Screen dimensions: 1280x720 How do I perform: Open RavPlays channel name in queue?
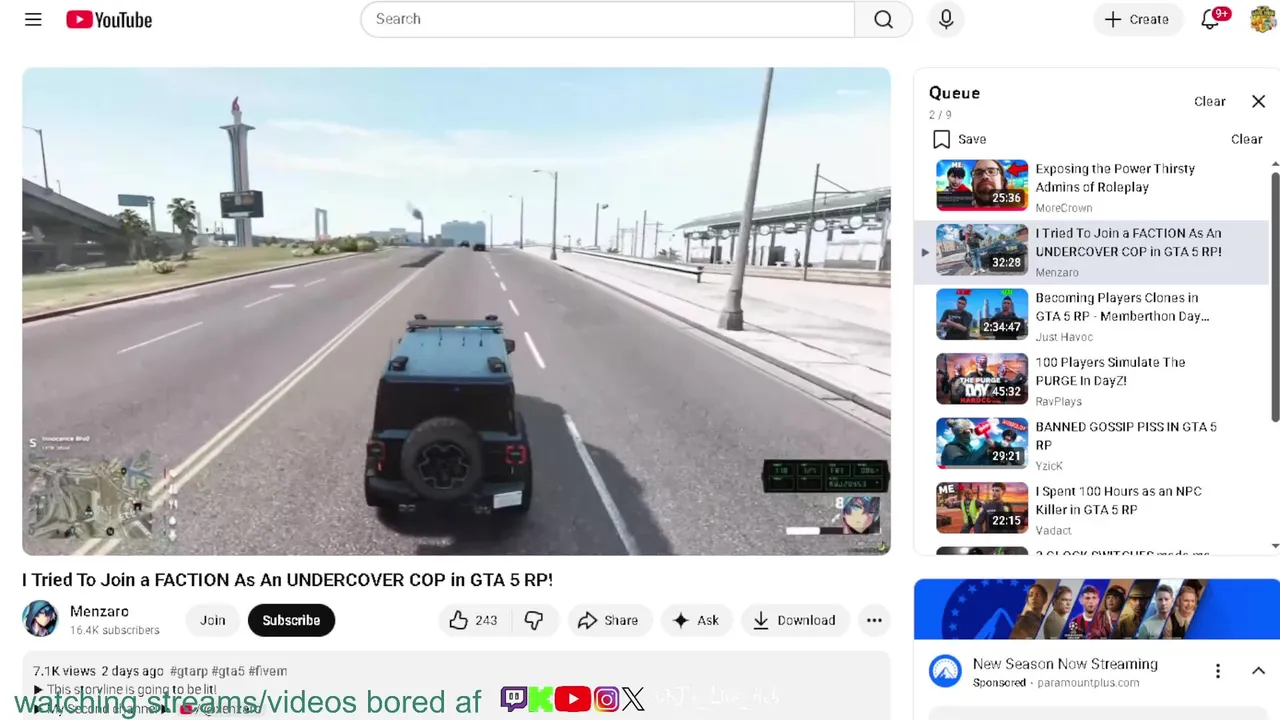click(x=1058, y=401)
